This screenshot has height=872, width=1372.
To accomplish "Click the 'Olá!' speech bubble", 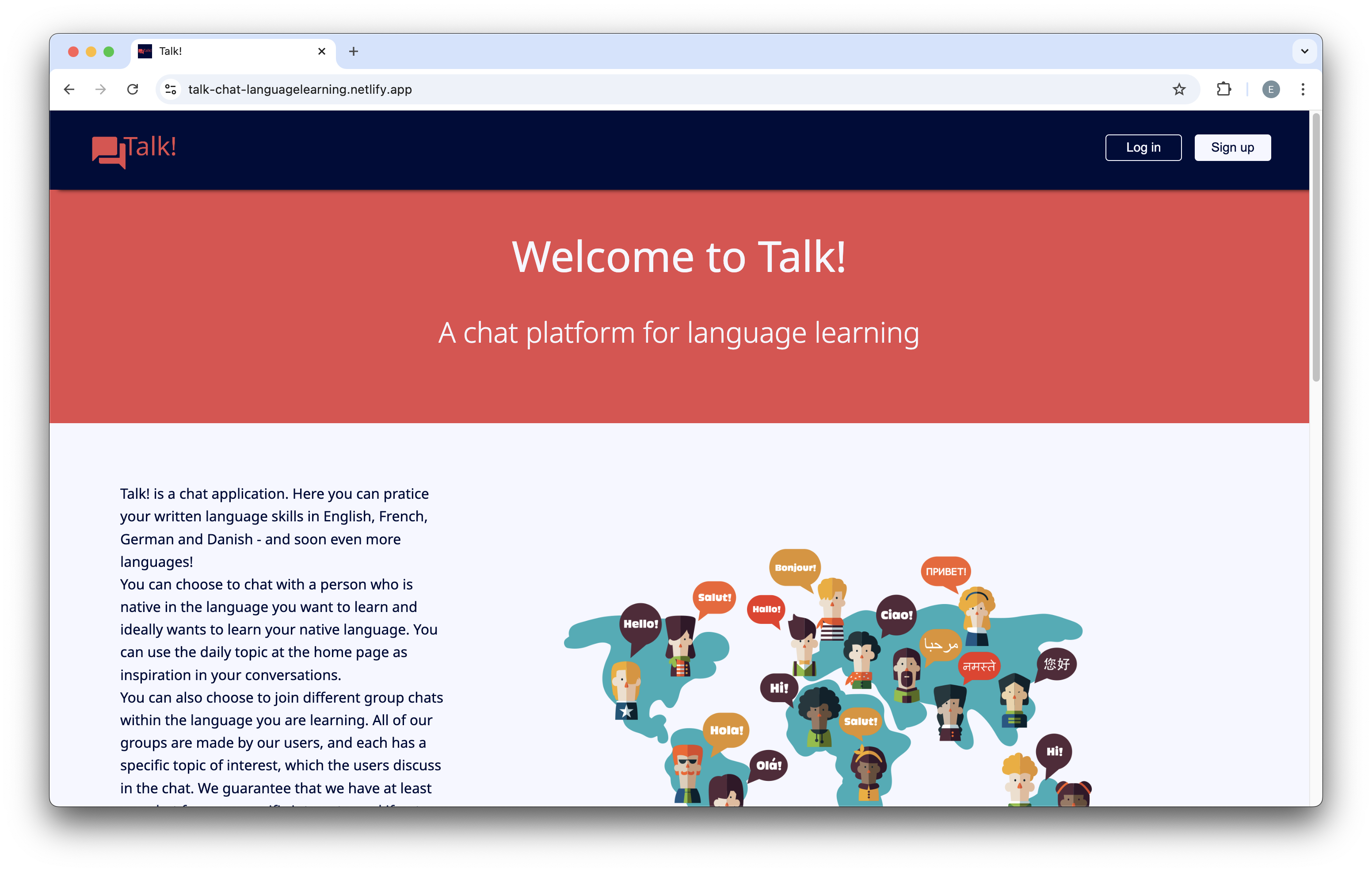I will [769, 765].
